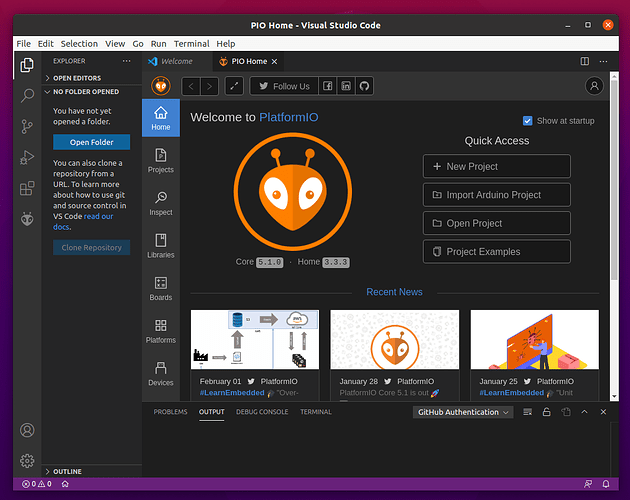Open the PlatformIO alien icon in activity bar
This screenshot has height=500, width=630.
tap(27, 219)
